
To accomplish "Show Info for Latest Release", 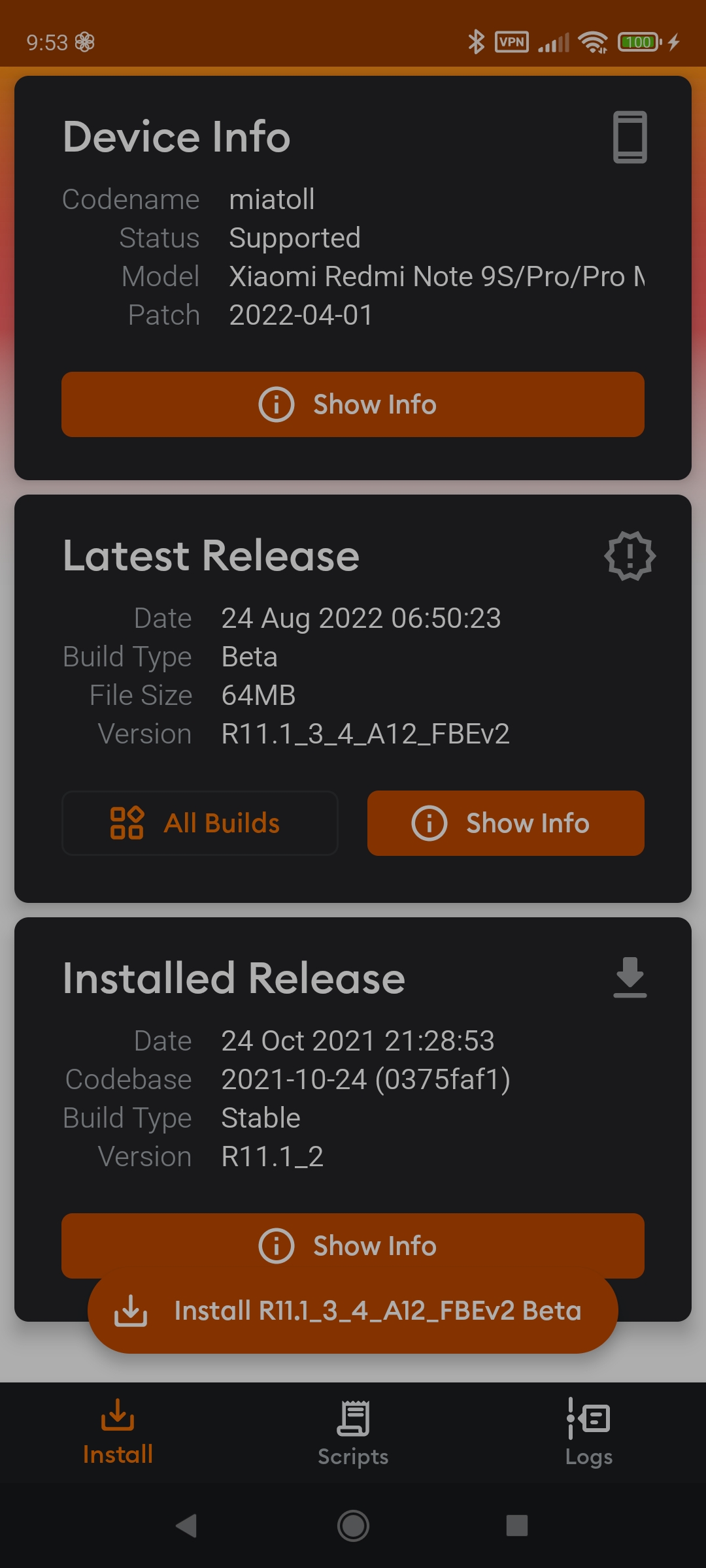I will [505, 823].
